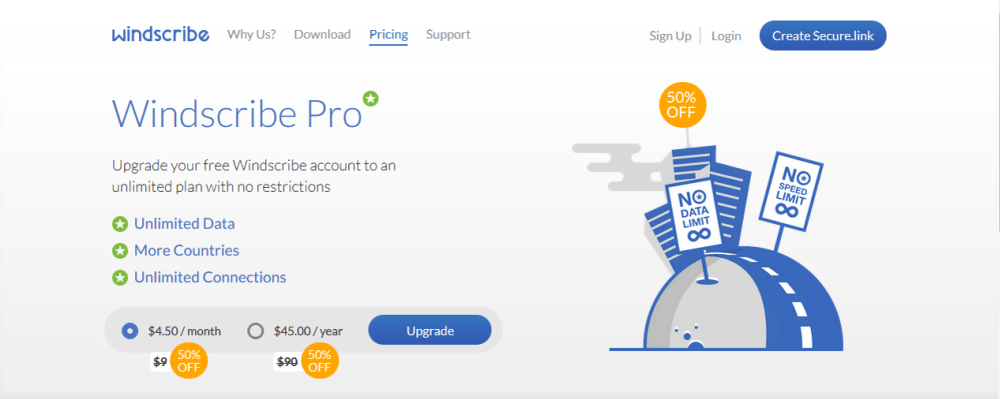
Task: Click the 50% OFF badge under monthly price
Action: 189,361
